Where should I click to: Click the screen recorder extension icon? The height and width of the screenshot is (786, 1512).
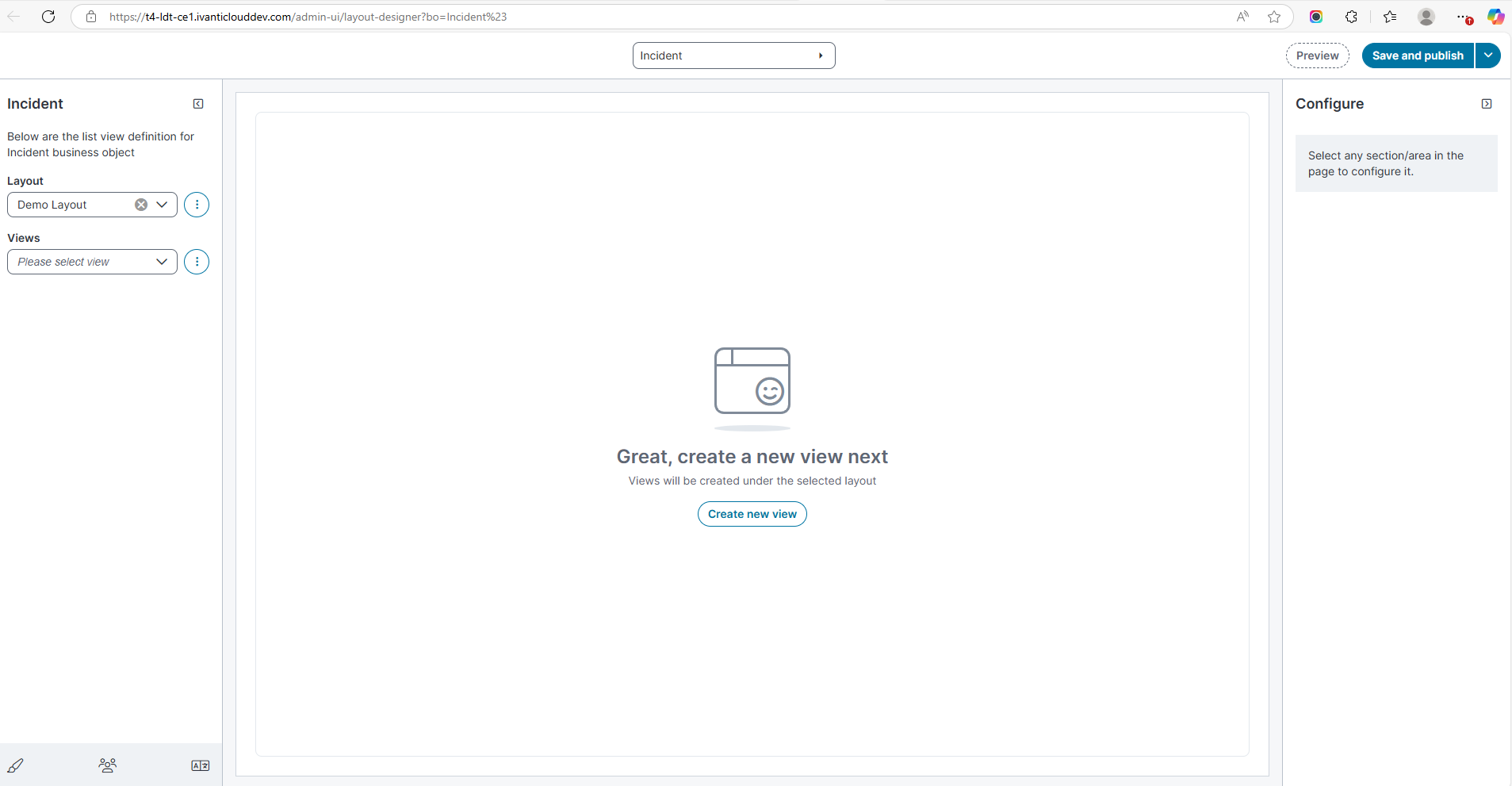[x=1316, y=17]
